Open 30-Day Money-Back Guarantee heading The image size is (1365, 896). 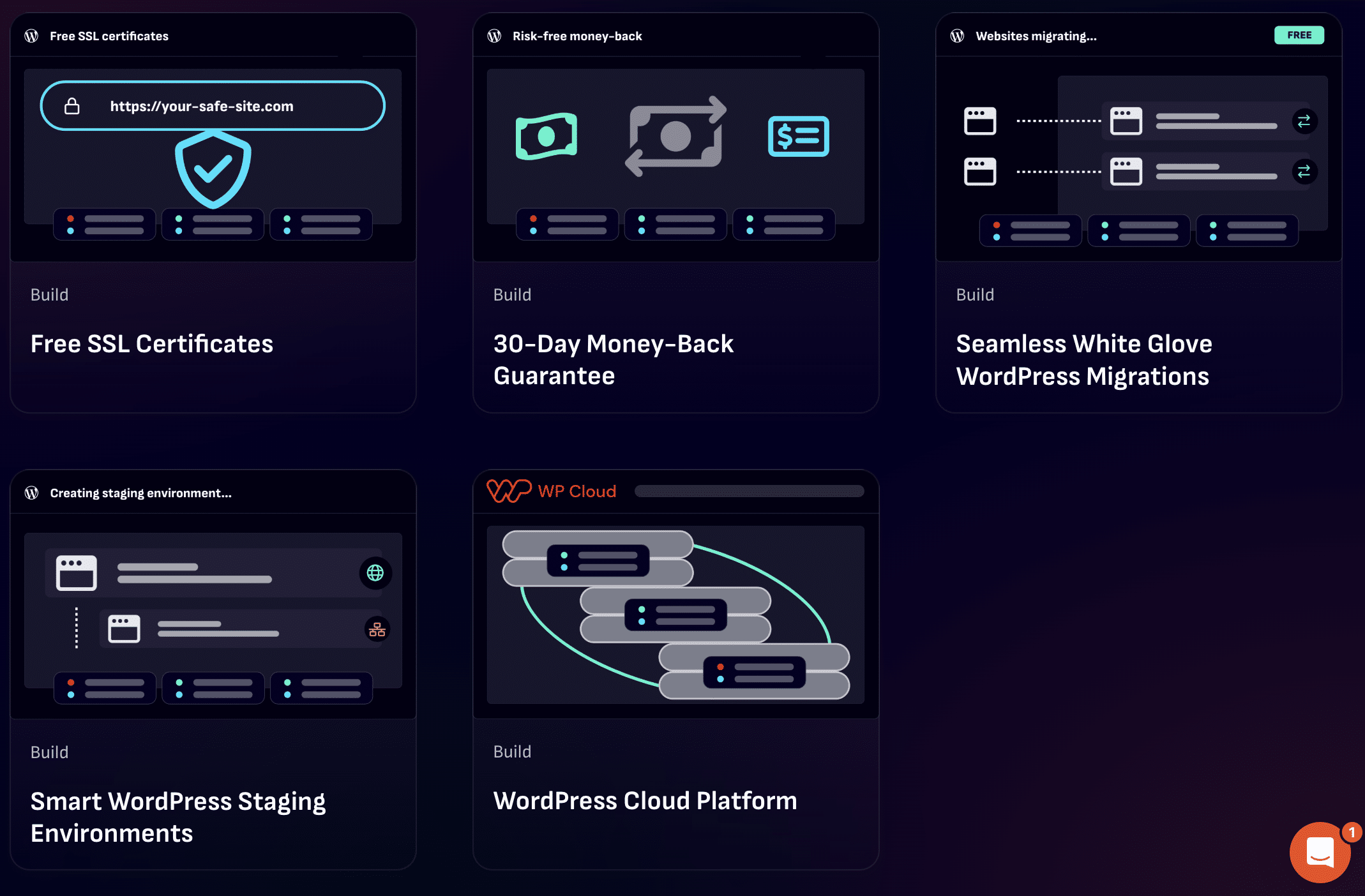tap(613, 360)
